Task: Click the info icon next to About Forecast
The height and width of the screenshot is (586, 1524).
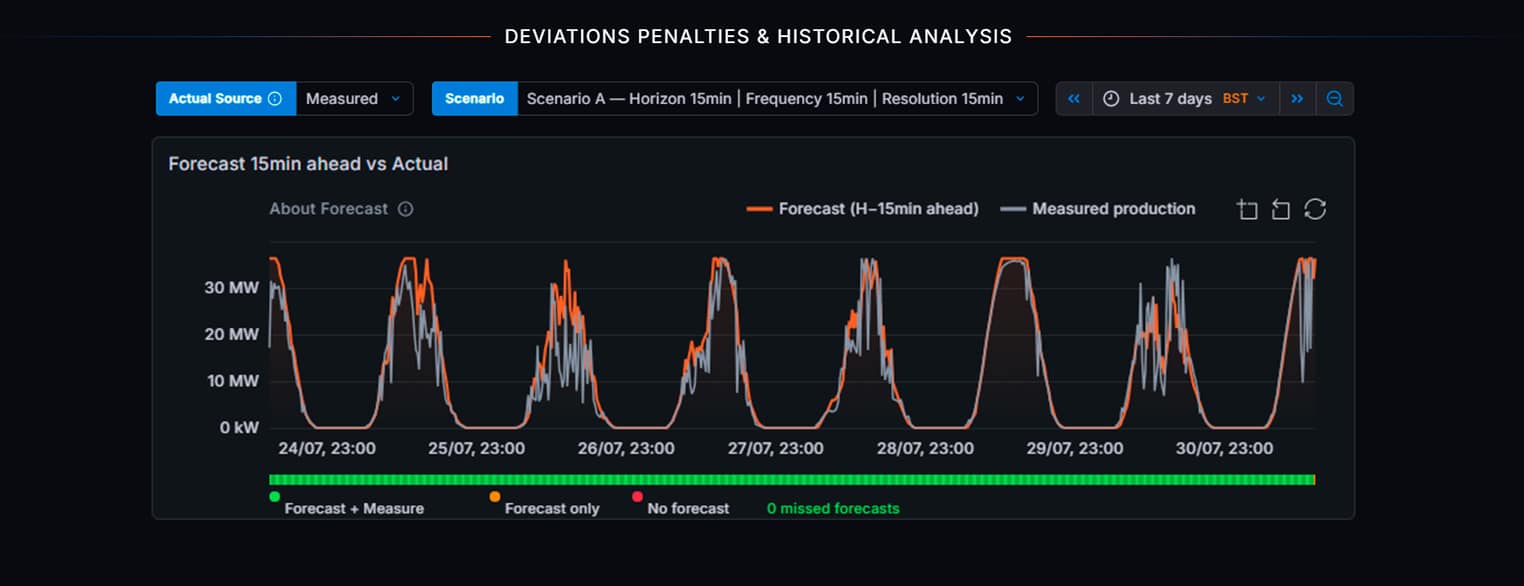Action: tap(405, 209)
